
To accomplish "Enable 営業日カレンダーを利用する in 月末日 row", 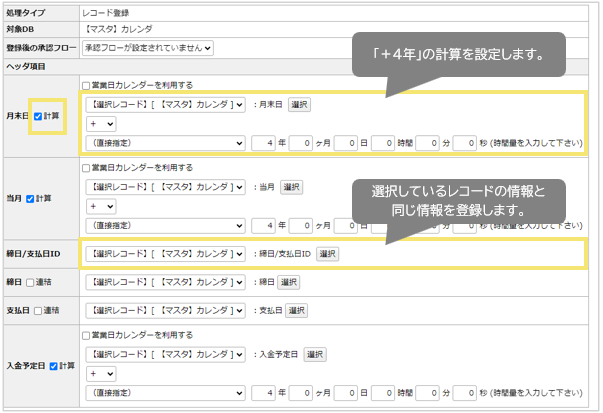I will pyautogui.click(x=87, y=85).
